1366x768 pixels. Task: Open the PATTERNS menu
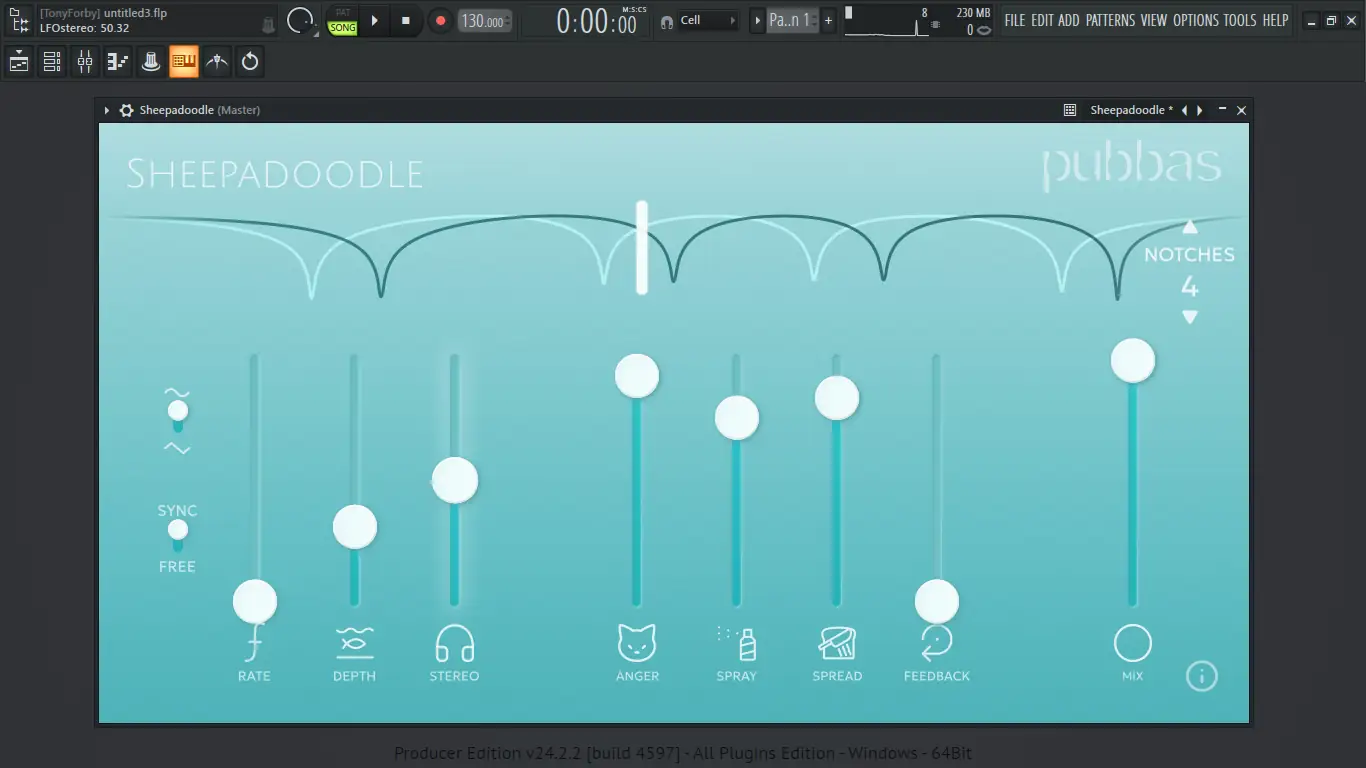[1111, 20]
